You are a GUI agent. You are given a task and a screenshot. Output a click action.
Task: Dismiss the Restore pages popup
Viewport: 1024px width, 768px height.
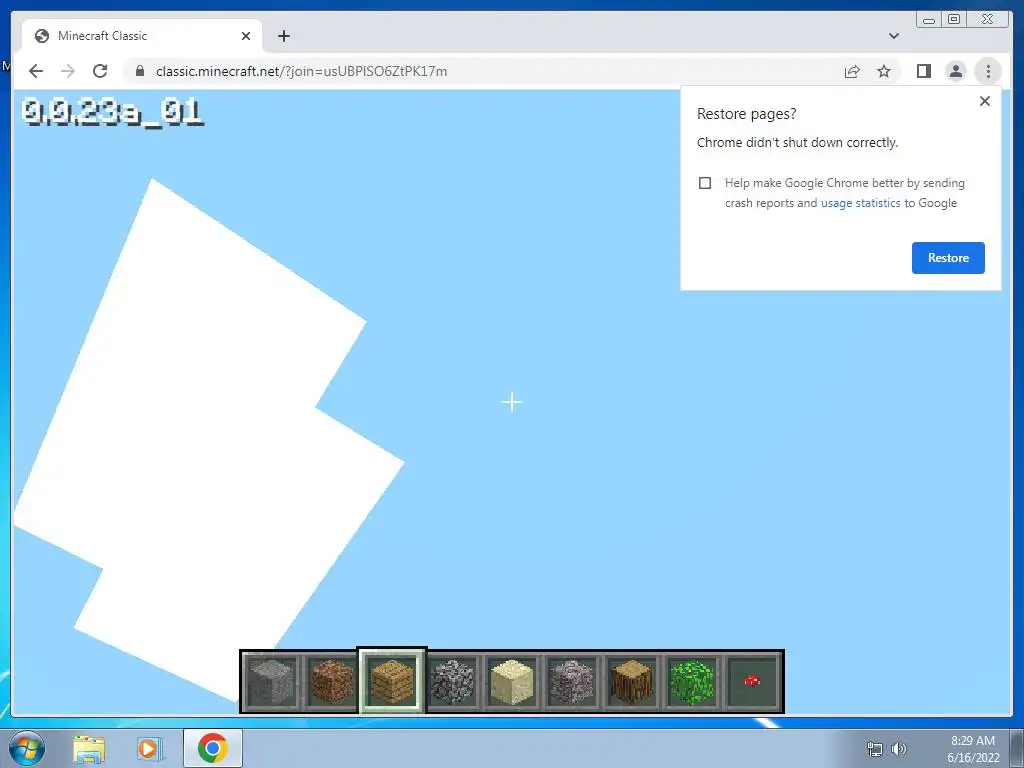(x=985, y=101)
